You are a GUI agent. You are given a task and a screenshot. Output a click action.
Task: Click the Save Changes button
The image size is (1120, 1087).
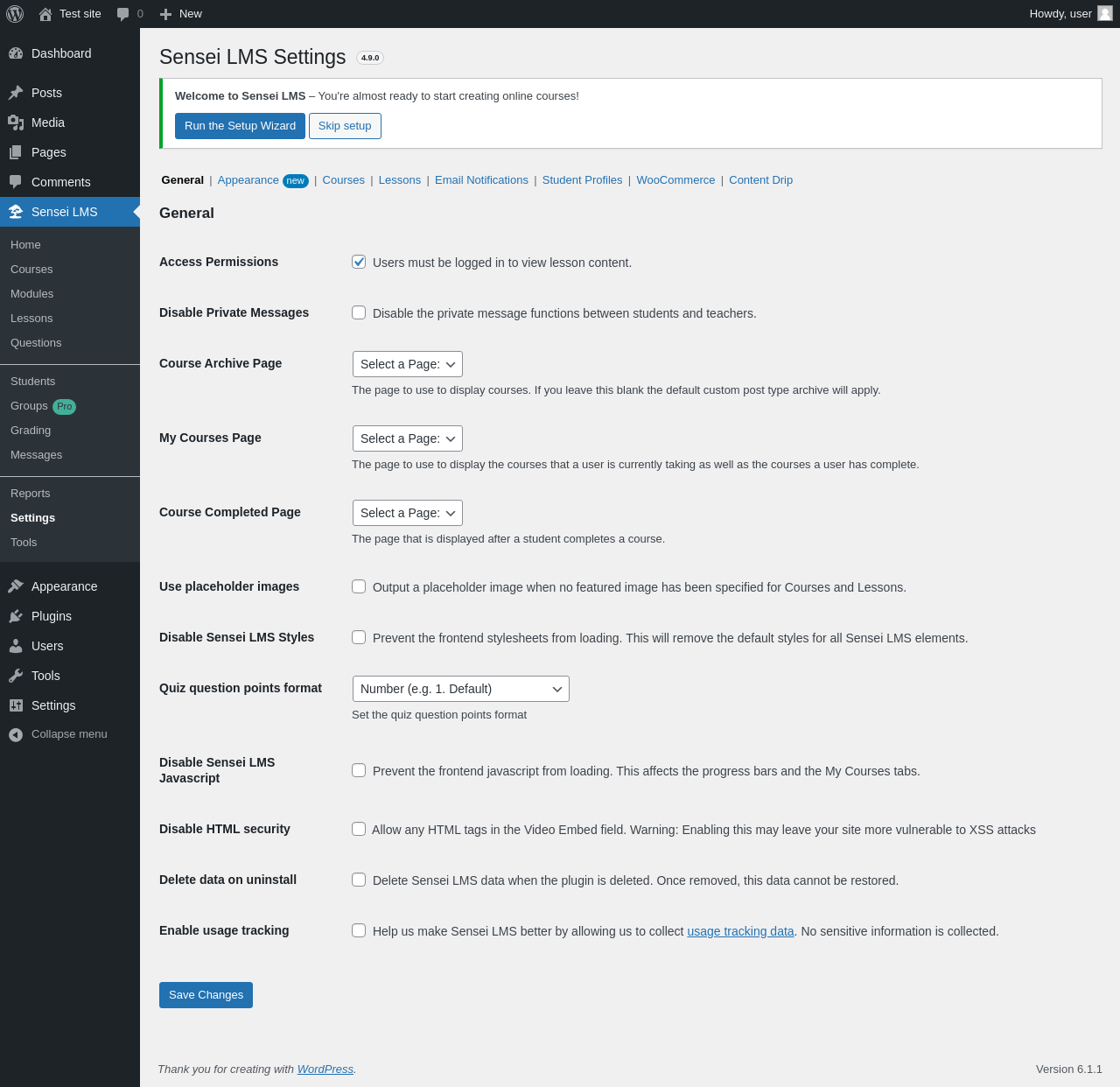tap(206, 995)
